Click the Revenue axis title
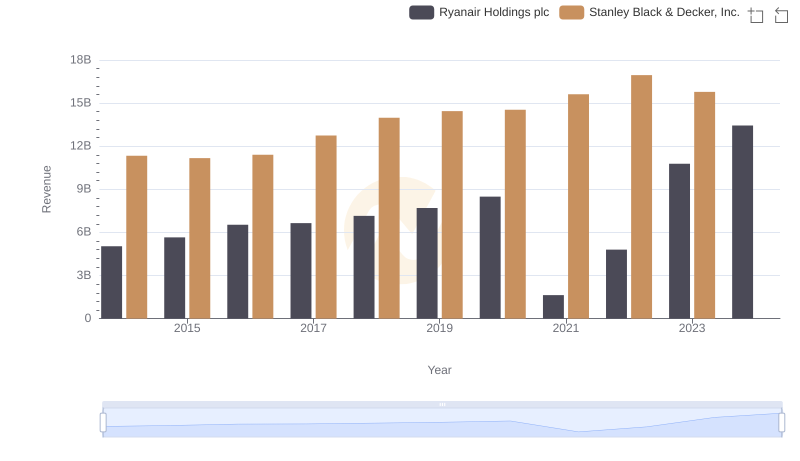 tap(46, 189)
